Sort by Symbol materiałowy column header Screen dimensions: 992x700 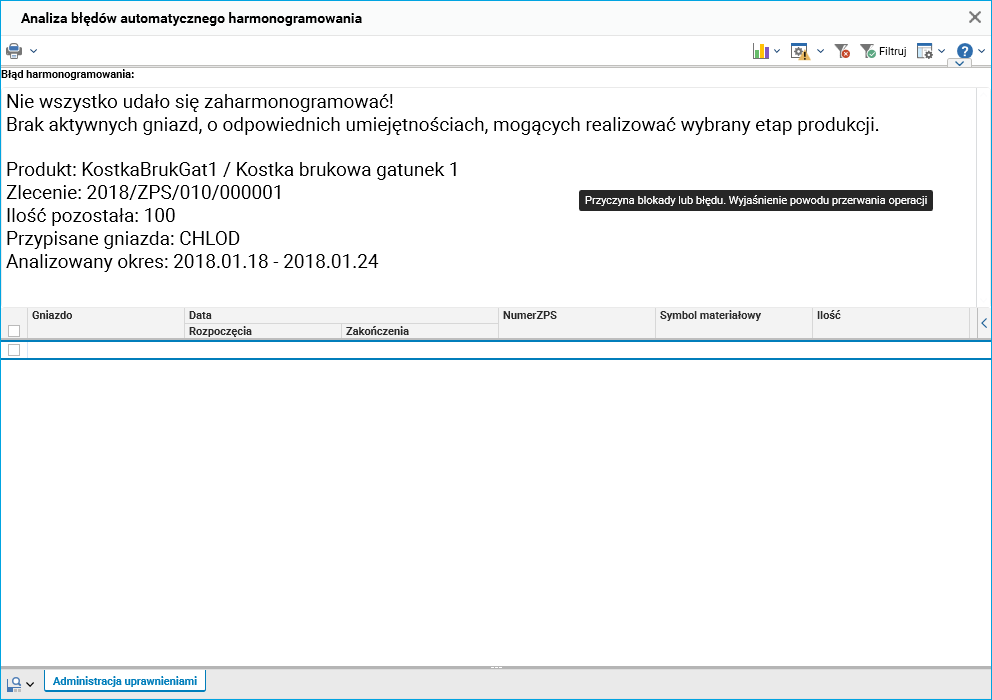point(733,323)
